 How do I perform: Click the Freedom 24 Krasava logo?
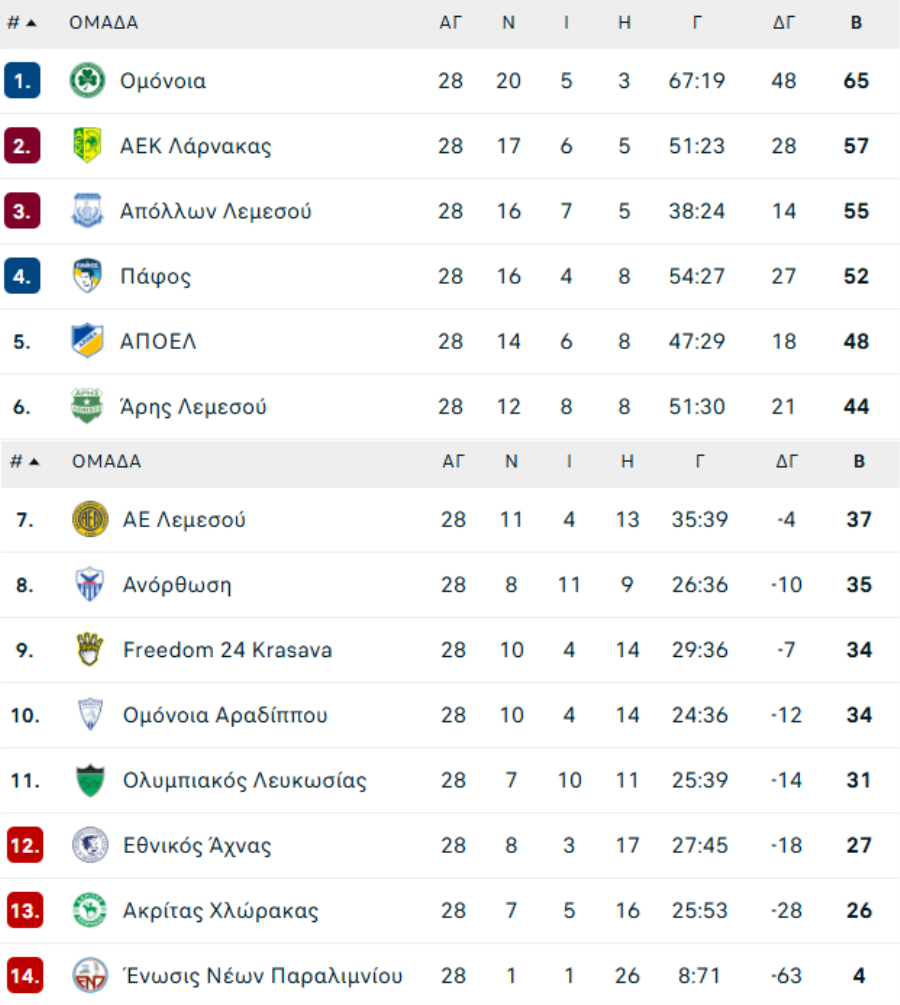click(x=90, y=650)
